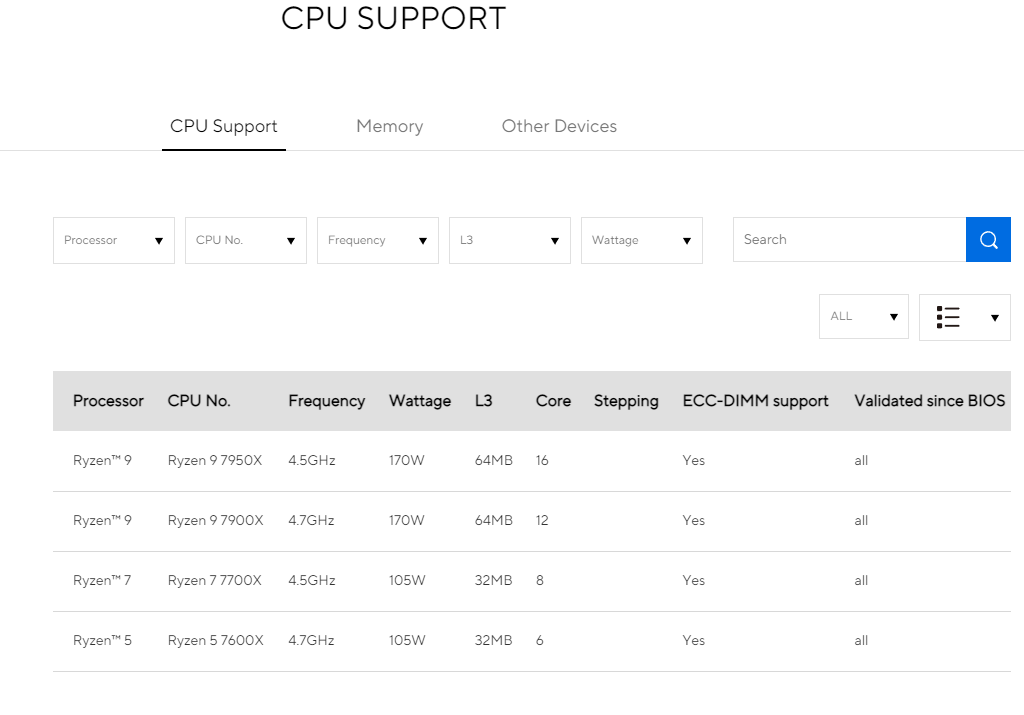Select the Ryzen 9 7900X row
This screenshot has width=1024, height=715.
point(215,521)
